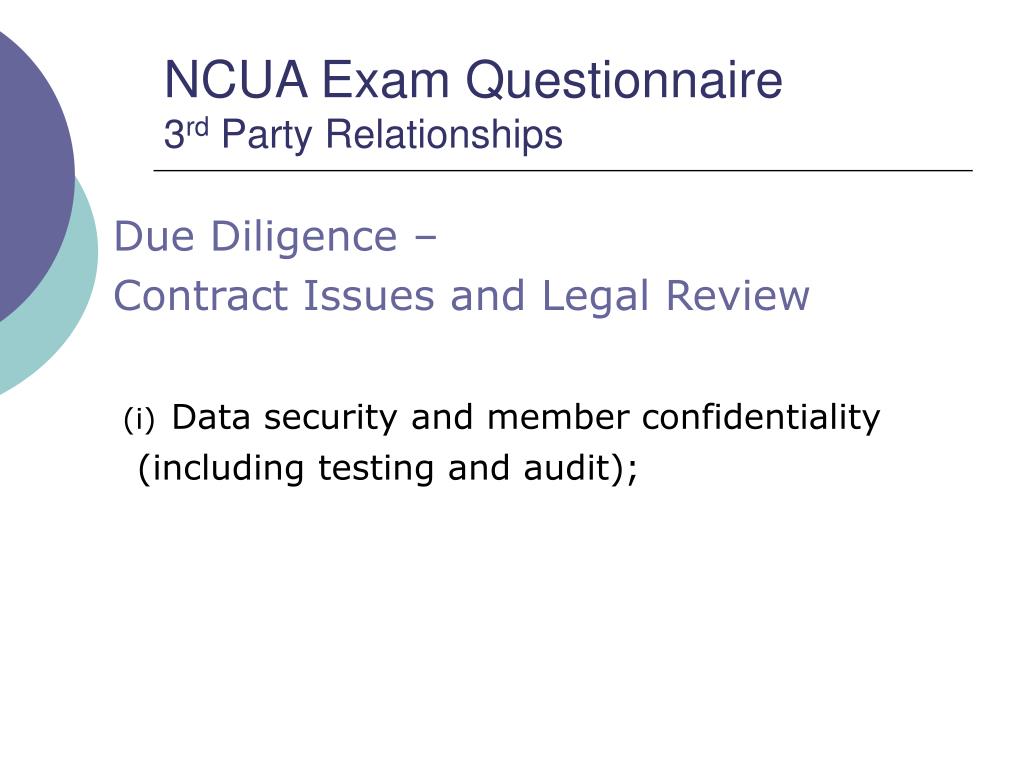Click 'Contract Issues and Legal Review' heading line
Image resolution: width=1024 pixels, height=768 pixels.
coord(462,296)
